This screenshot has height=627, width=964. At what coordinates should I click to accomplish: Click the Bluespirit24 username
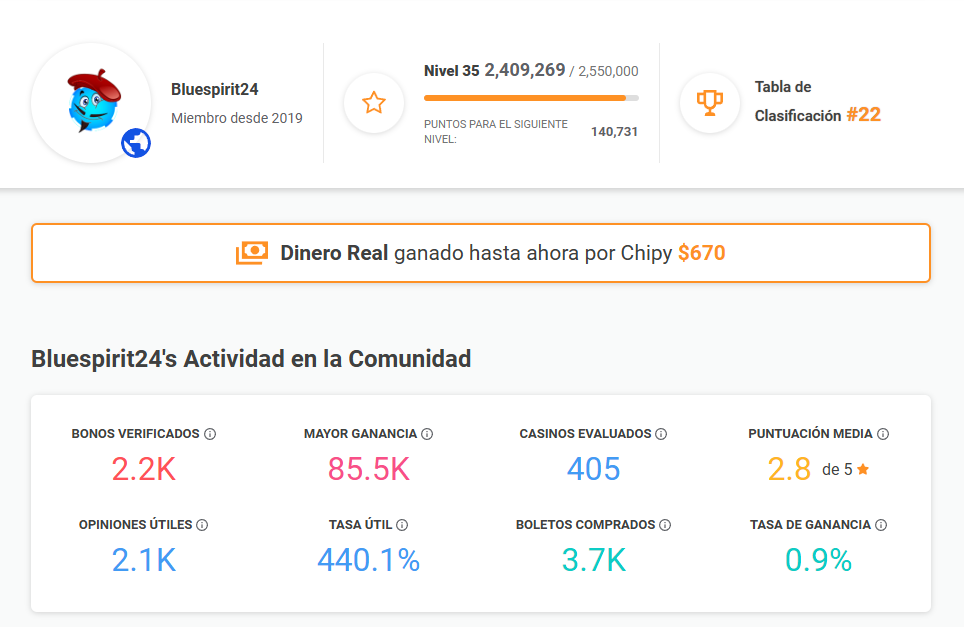[212, 89]
